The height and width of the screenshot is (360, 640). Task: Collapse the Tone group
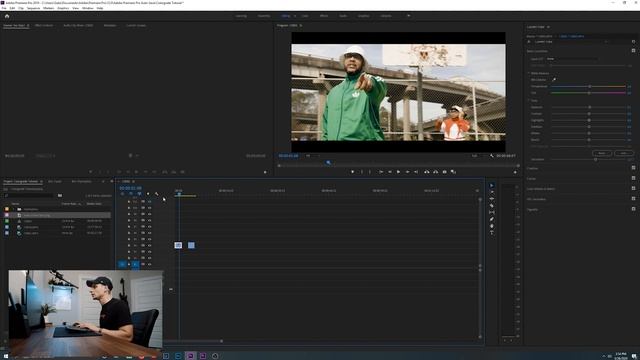point(529,100)
